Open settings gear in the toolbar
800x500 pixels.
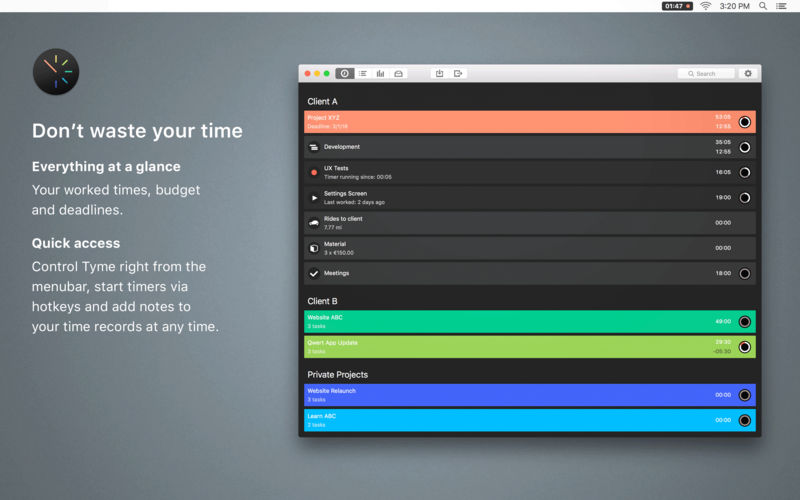click(x=748, y=73)
